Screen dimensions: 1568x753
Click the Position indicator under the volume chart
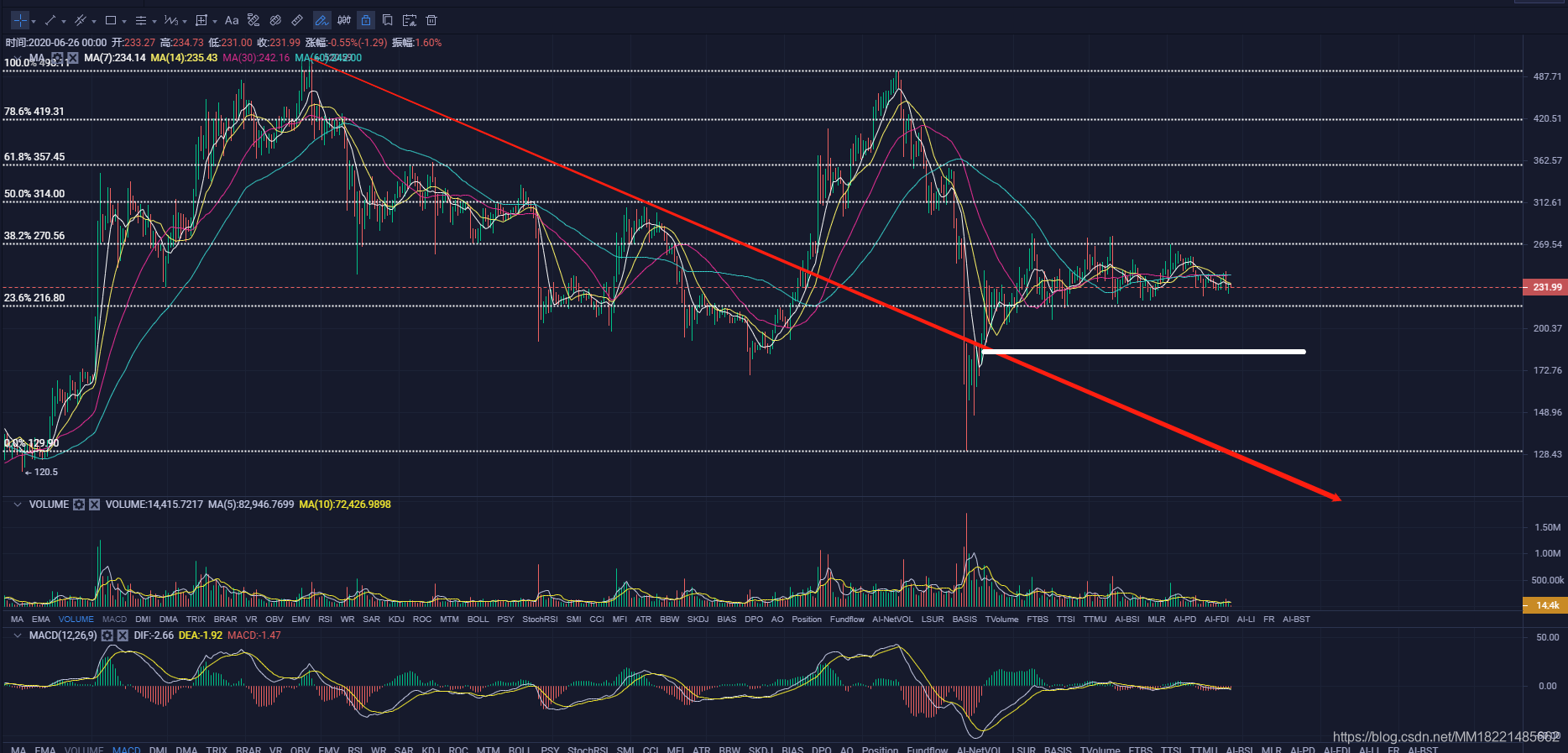807,620
